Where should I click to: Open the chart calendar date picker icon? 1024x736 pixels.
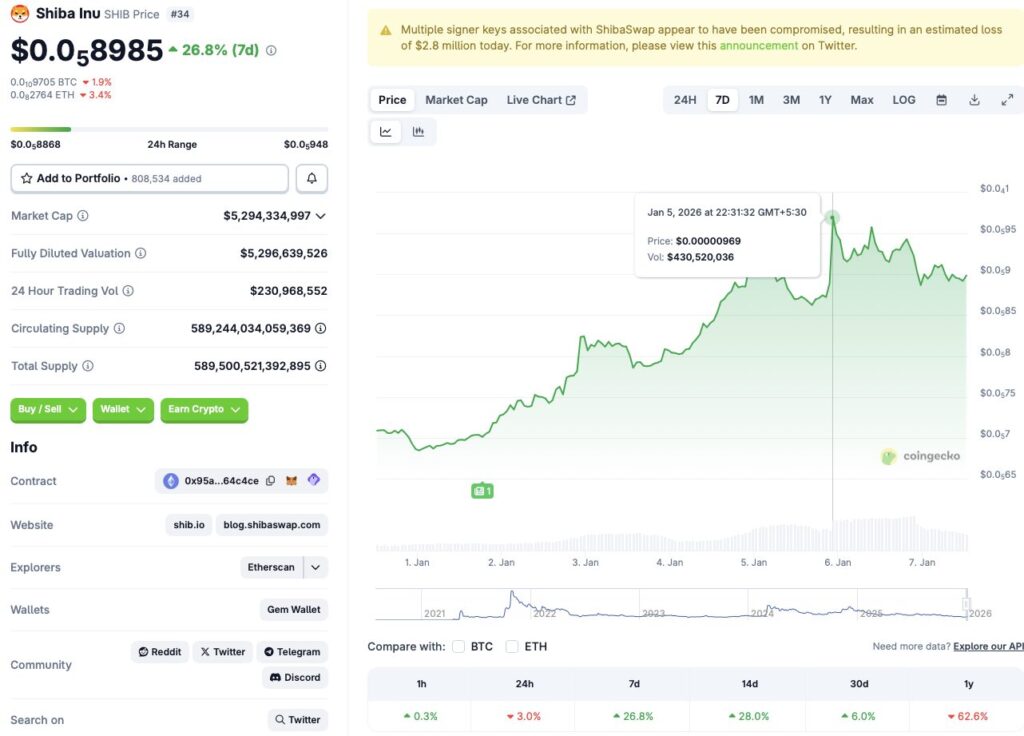941,100
